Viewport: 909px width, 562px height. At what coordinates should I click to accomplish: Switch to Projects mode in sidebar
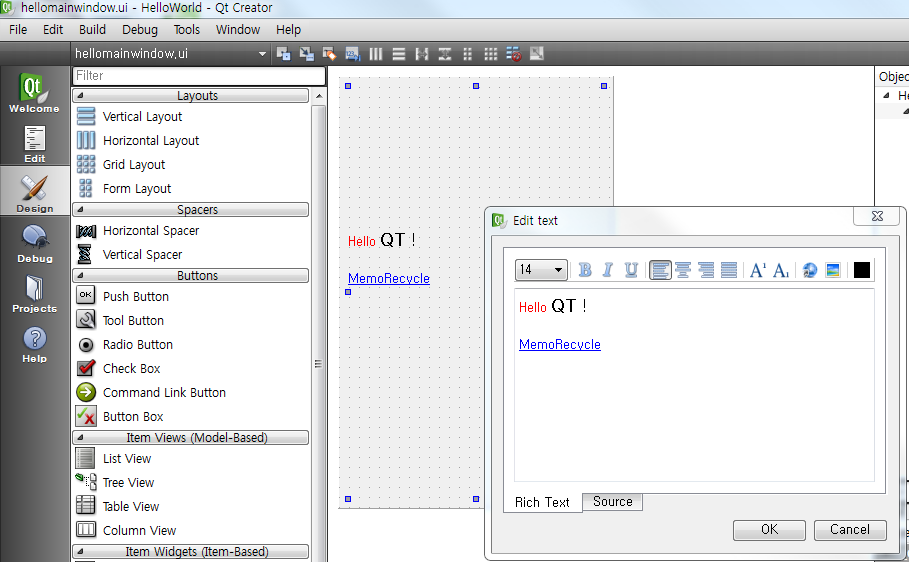pos(35,294)
